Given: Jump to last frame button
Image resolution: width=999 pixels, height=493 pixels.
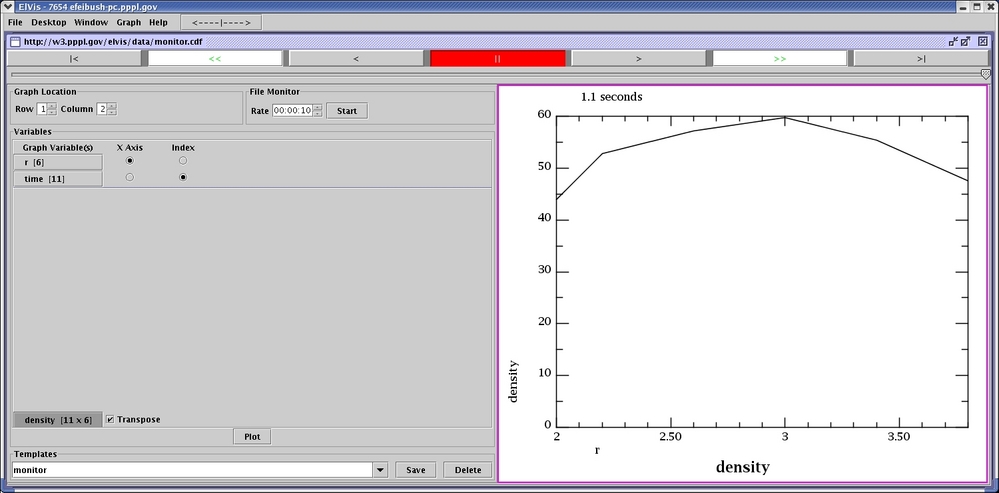Looking at the screenshot, I should pyautogui.click(x=921, y=59).
